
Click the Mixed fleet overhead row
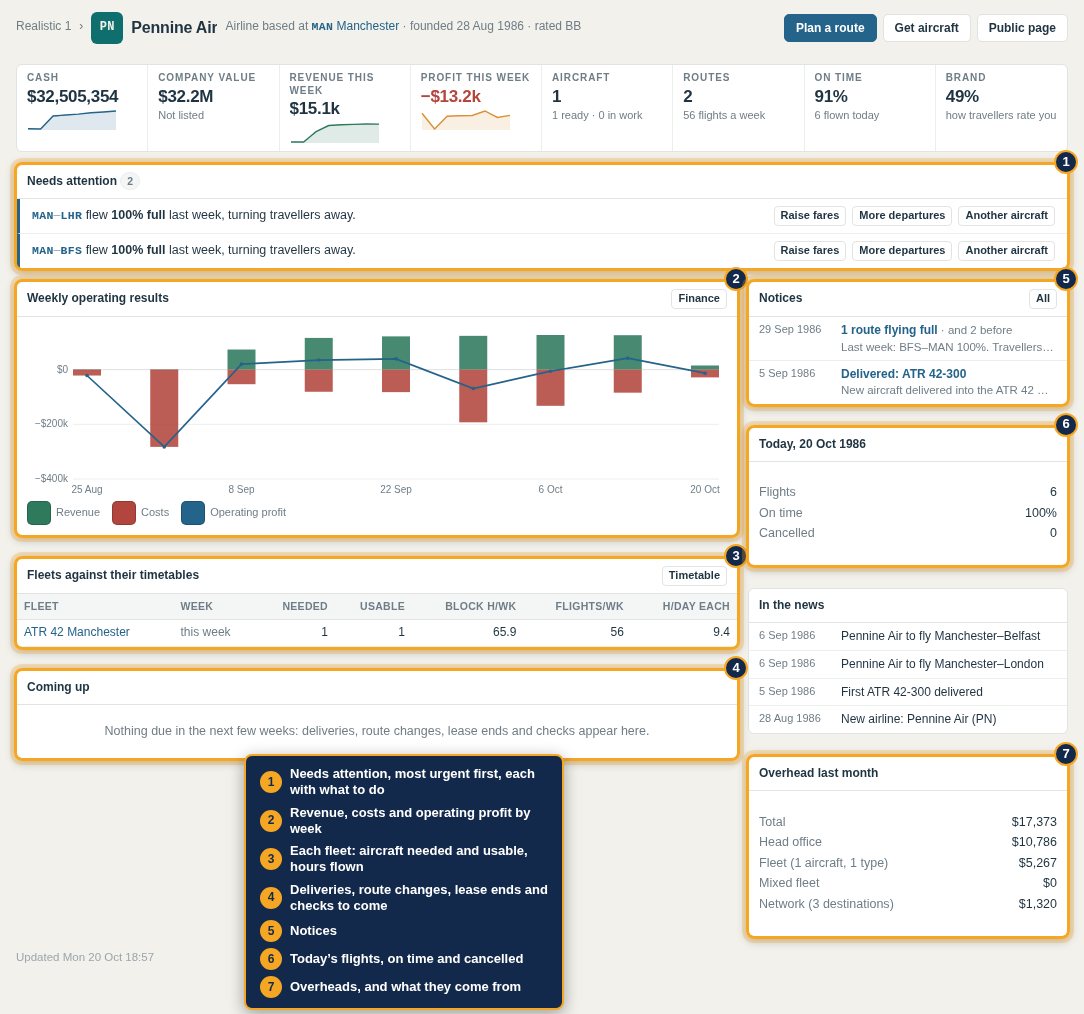[908, 883]
